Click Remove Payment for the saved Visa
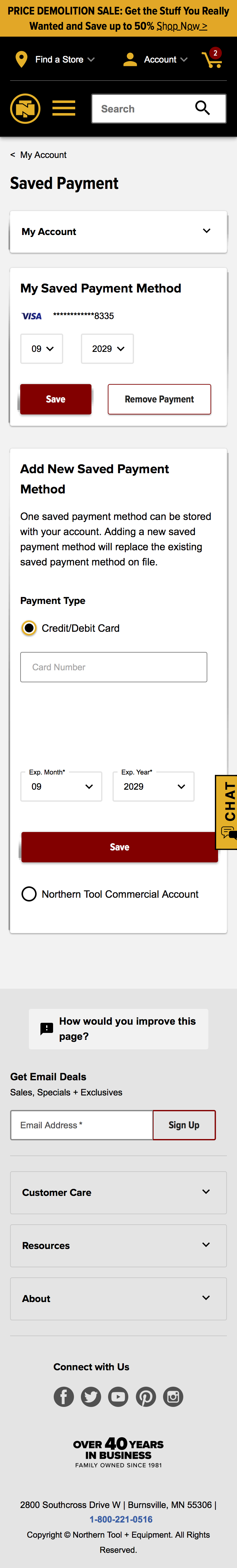 (159, 399)
